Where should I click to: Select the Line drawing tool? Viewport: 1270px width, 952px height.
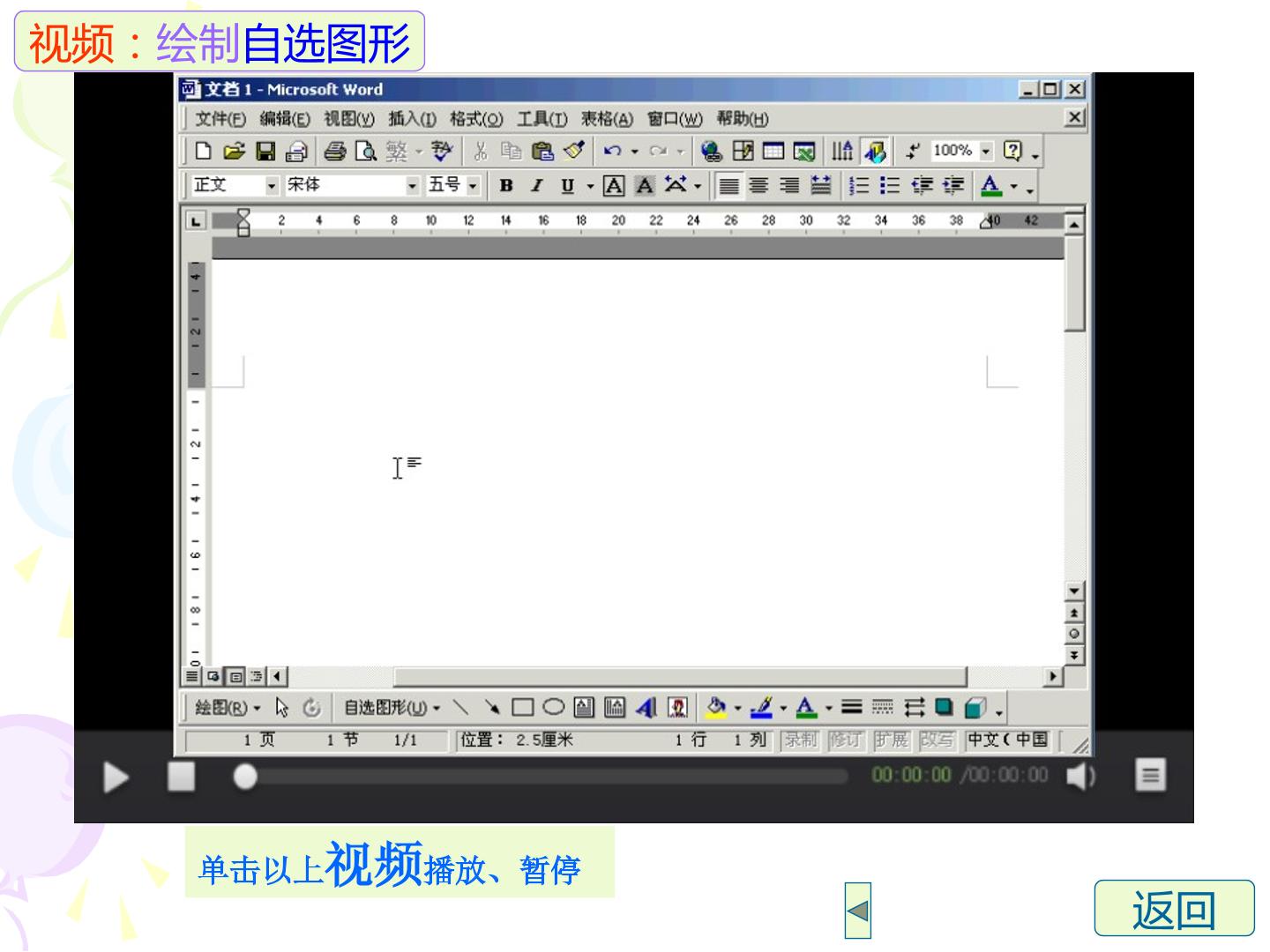pos(461,708)
